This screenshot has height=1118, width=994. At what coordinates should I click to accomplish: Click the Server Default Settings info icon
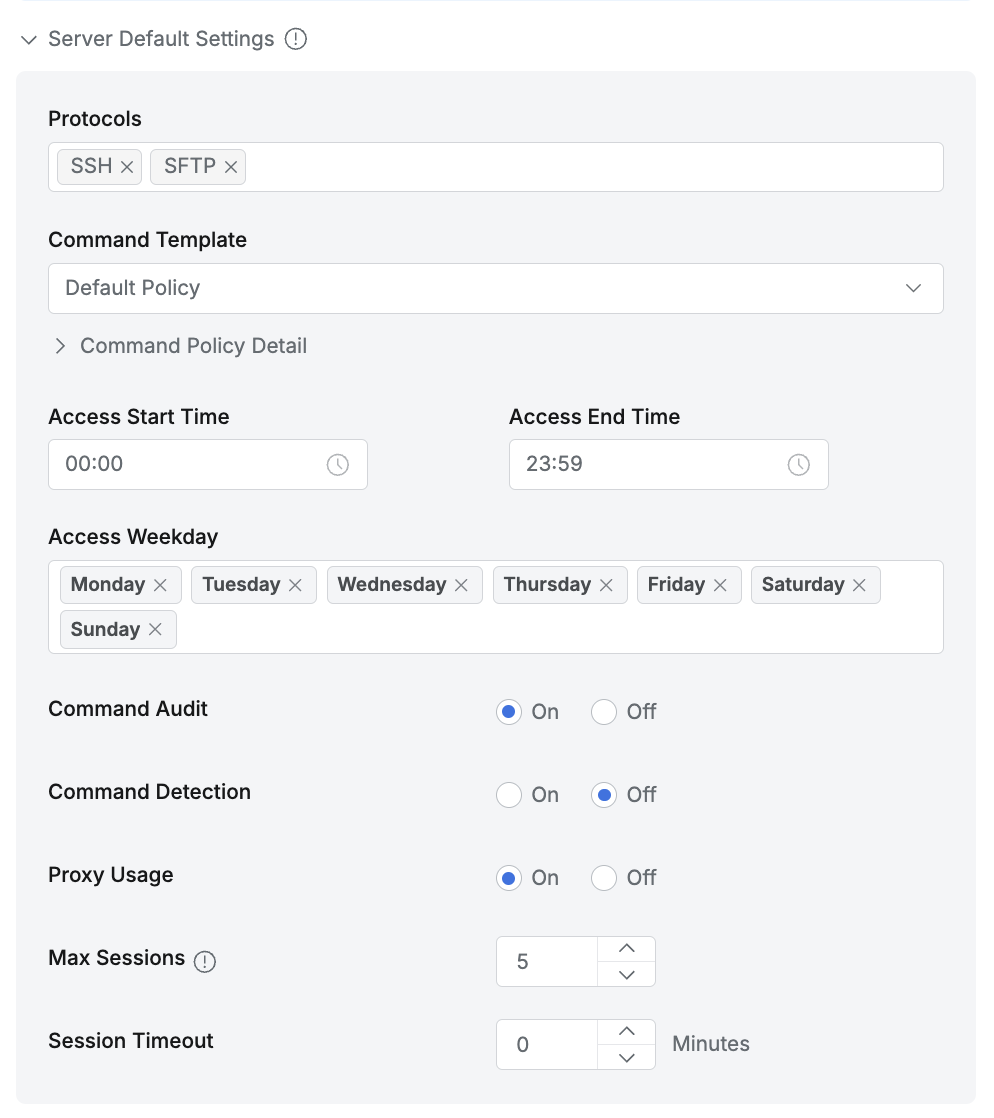click(x=296, y=39)
